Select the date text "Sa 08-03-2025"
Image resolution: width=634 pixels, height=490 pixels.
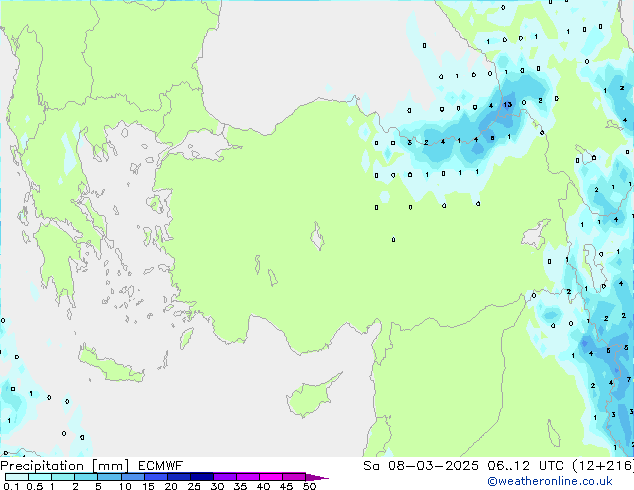coord(421,466)
